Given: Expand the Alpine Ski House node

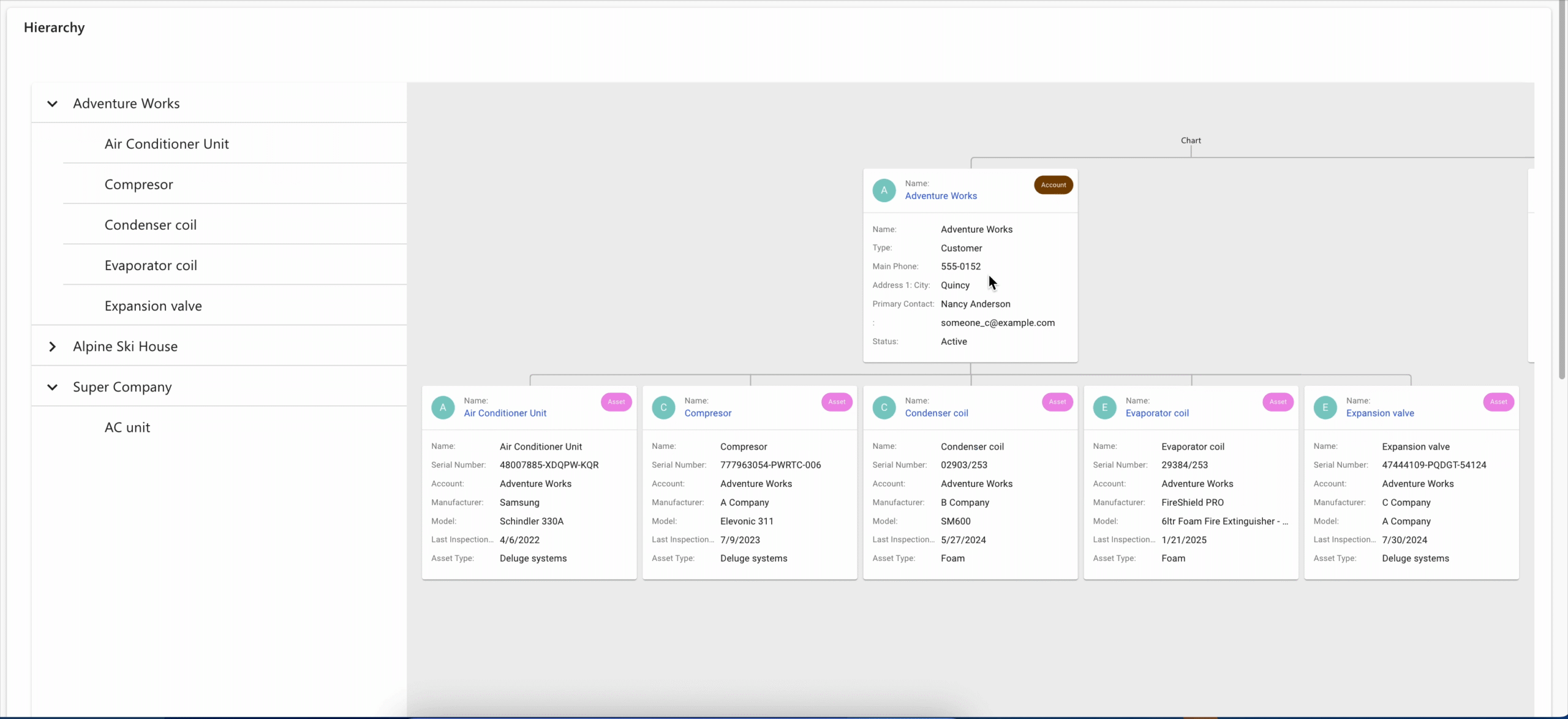Looking at the screenshot, I should [x=53, y=347].
